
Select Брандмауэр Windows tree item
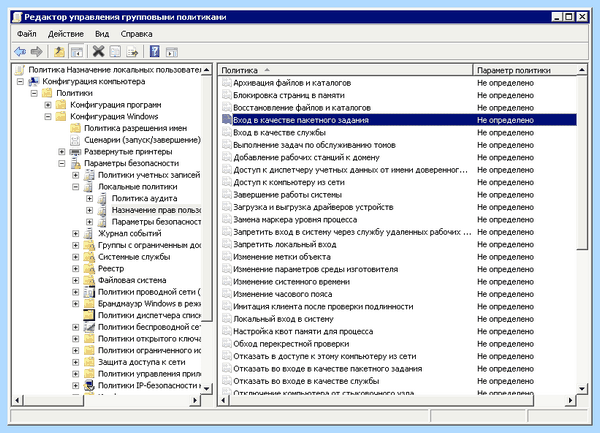pos(149,304)
